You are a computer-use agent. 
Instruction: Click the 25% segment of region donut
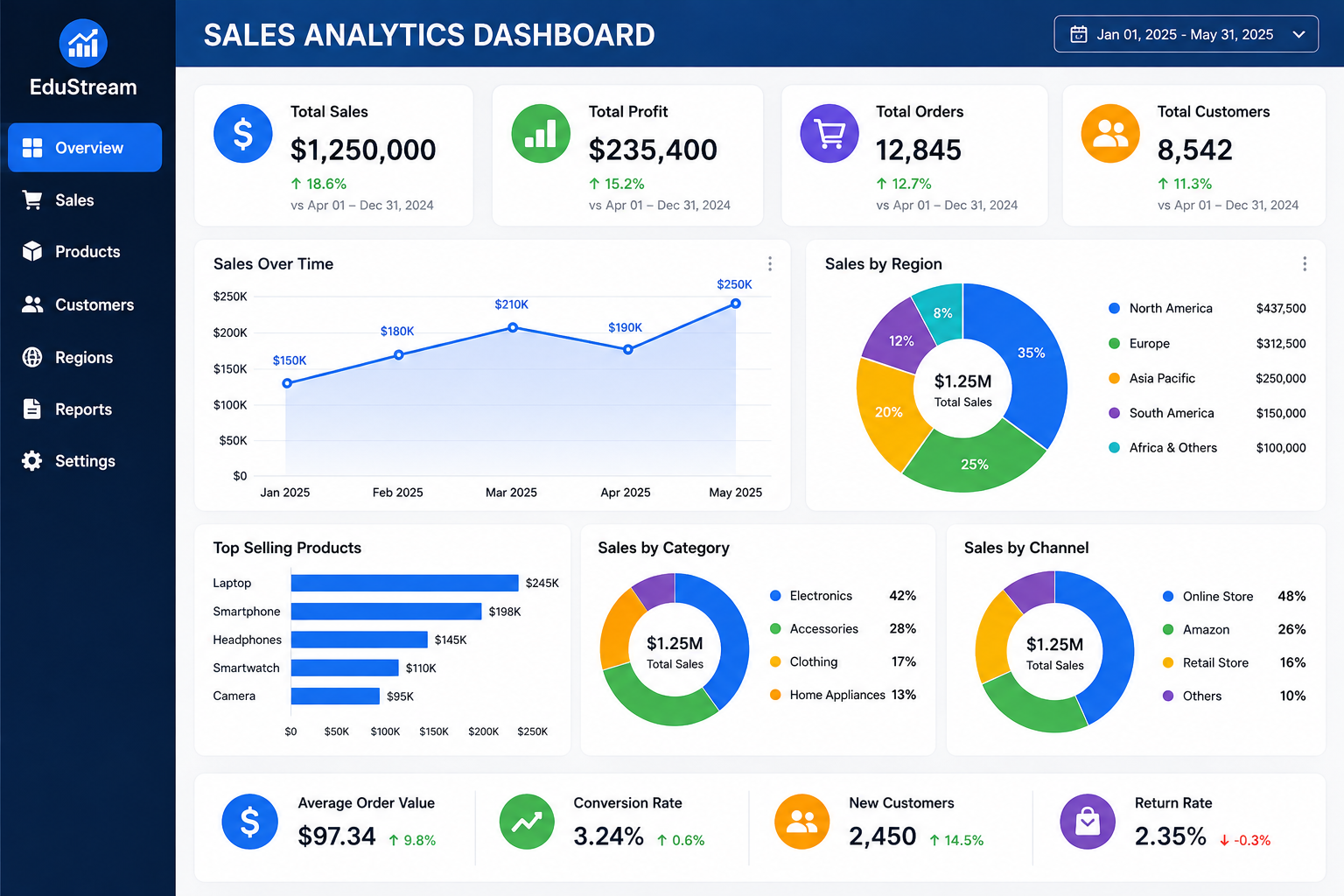pos(974,464)
